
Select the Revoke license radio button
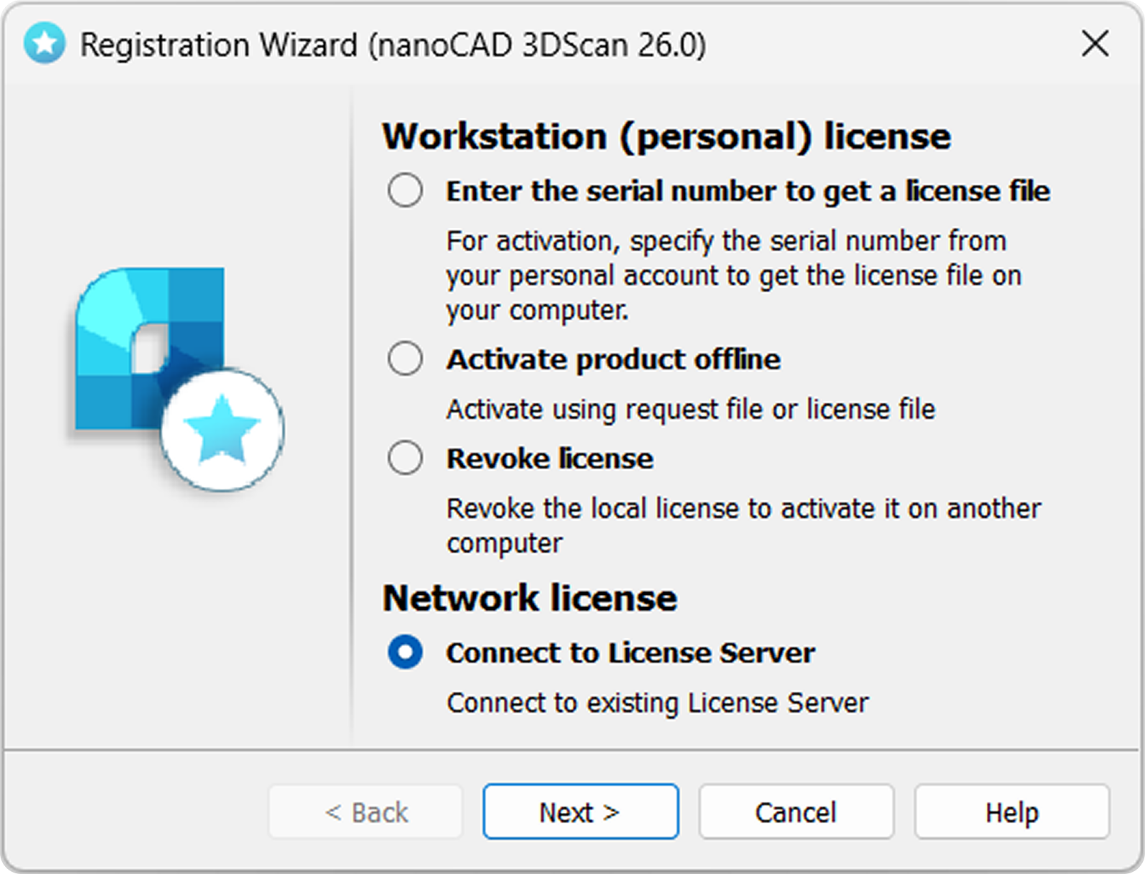point(405,459)
